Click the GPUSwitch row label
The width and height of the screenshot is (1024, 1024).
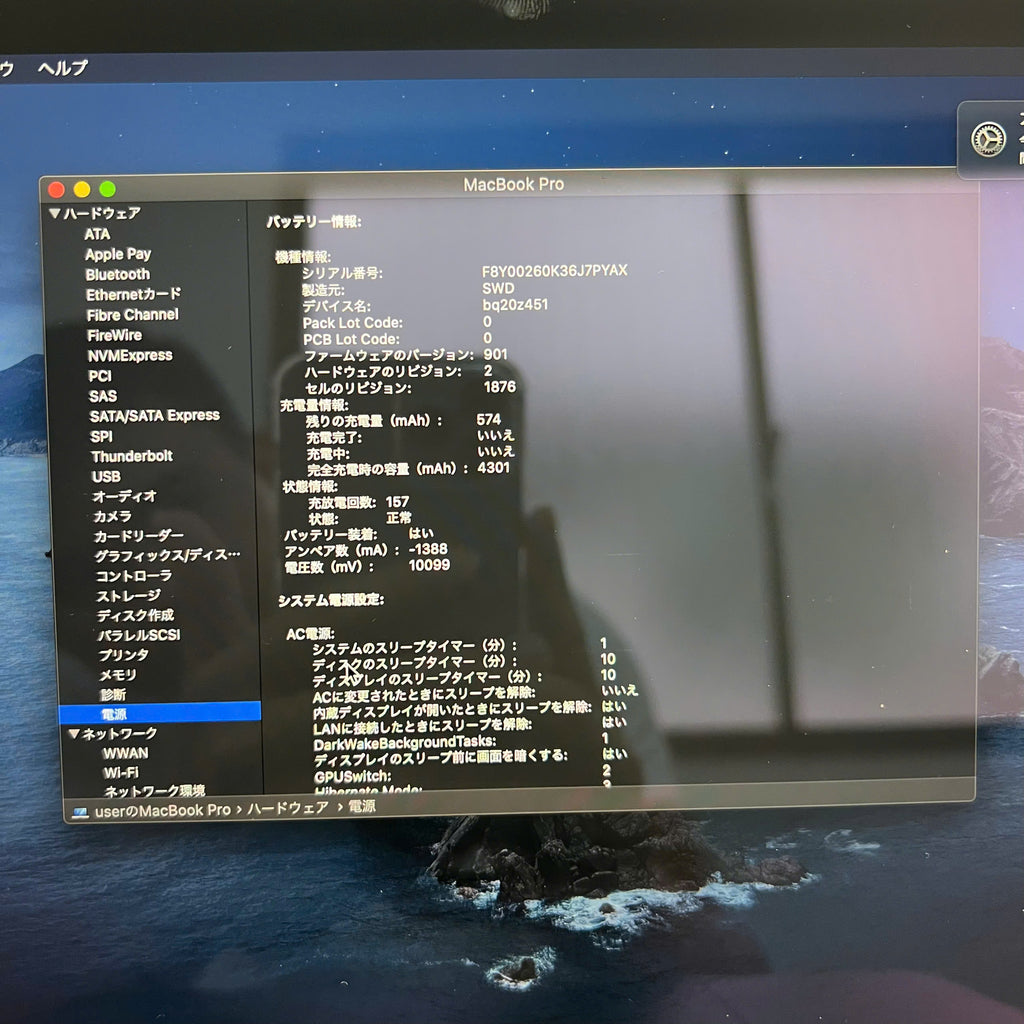[x=353, y=776]
